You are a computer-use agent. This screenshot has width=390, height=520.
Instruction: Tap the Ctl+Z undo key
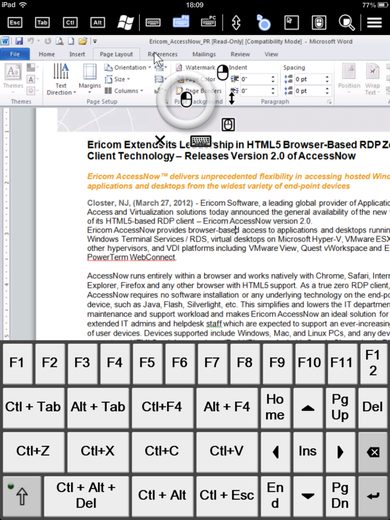(33, 451)
